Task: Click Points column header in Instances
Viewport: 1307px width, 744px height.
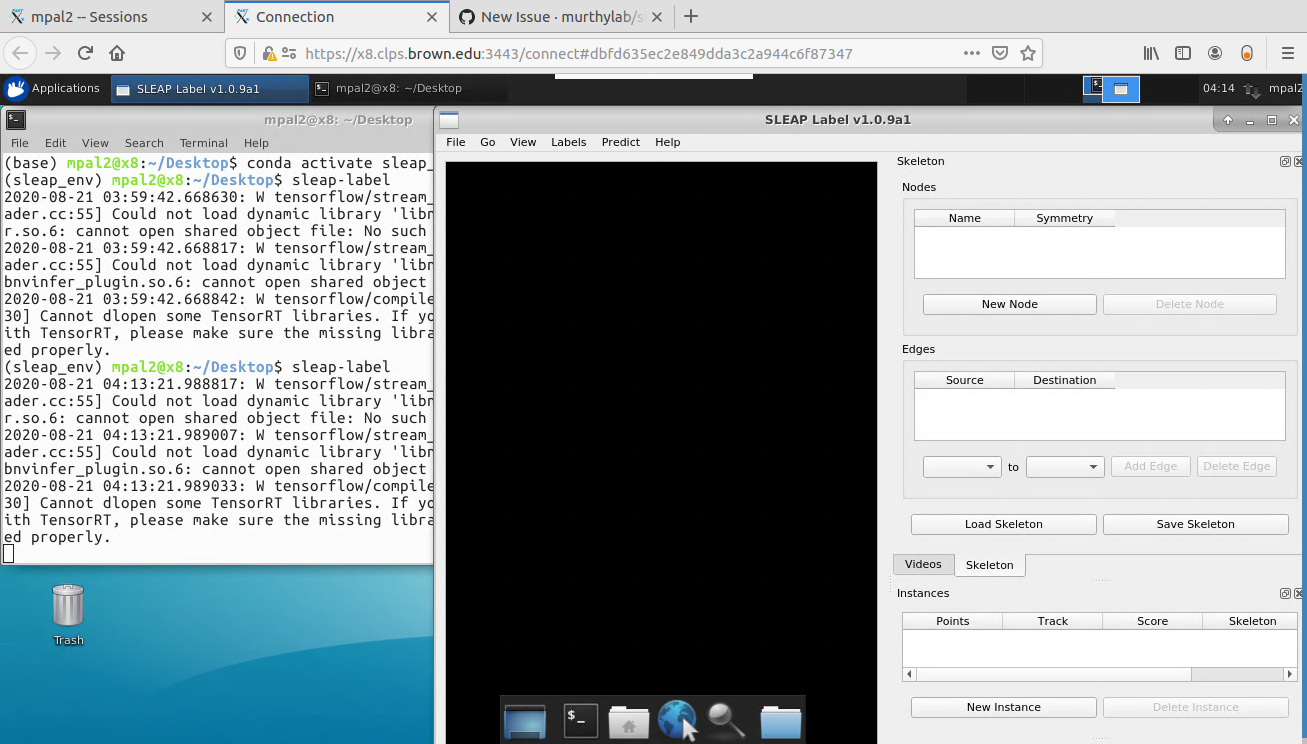Action: click(953, 621)
